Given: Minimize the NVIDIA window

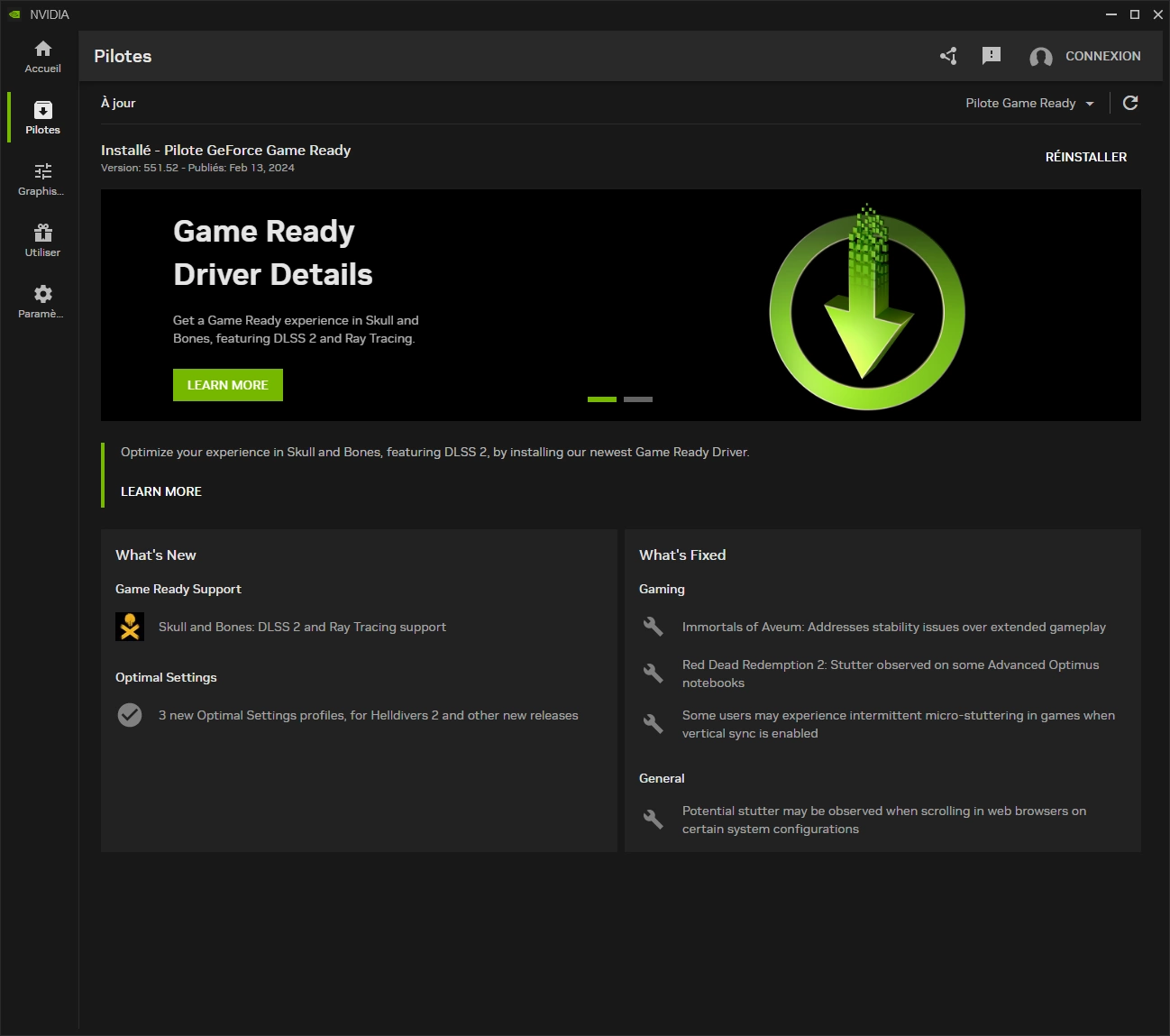Looking at the screenshot, I should [x=1111, y=14].
